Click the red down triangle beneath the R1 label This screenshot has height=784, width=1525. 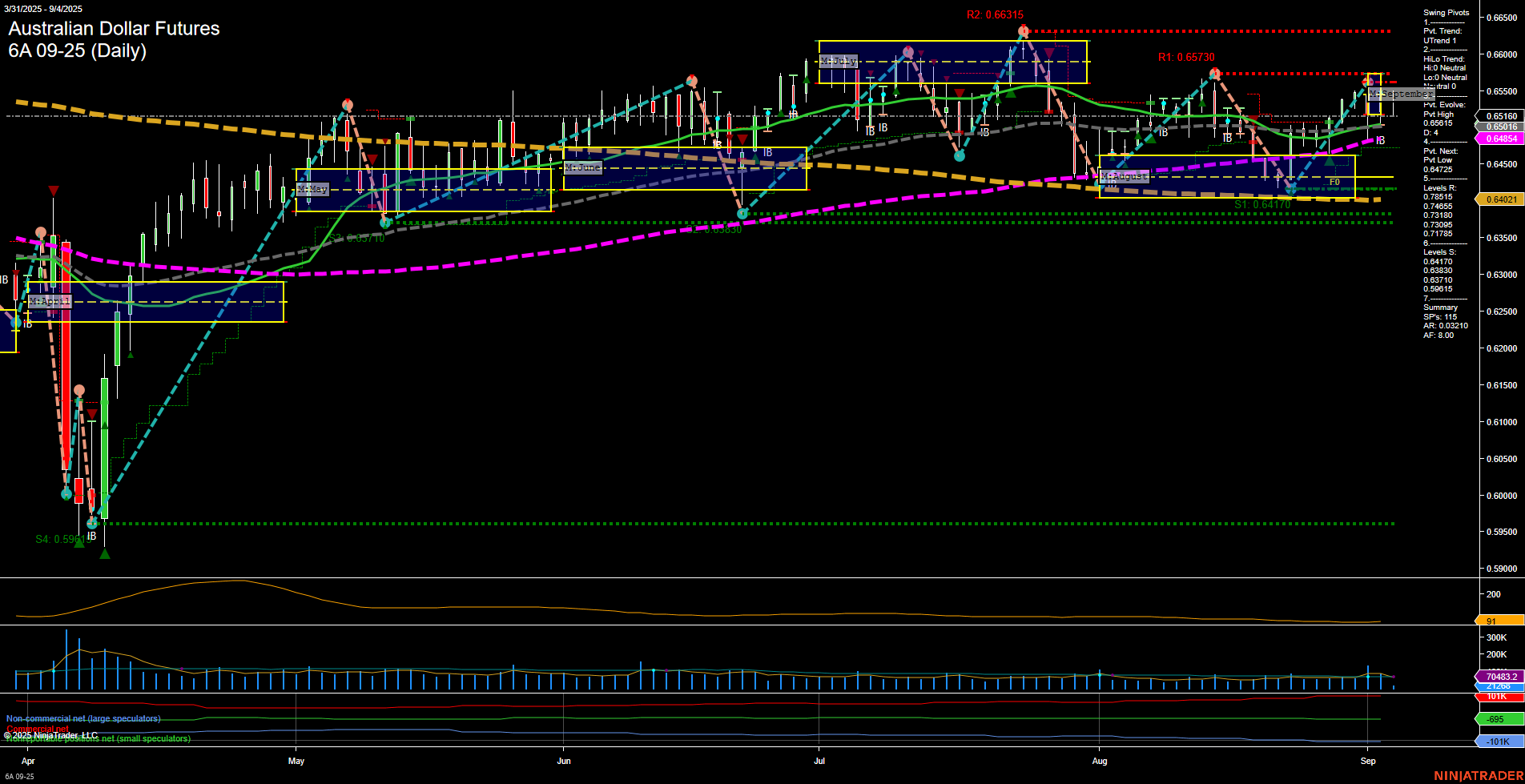pyautogui.click(x=1215, y=70)
